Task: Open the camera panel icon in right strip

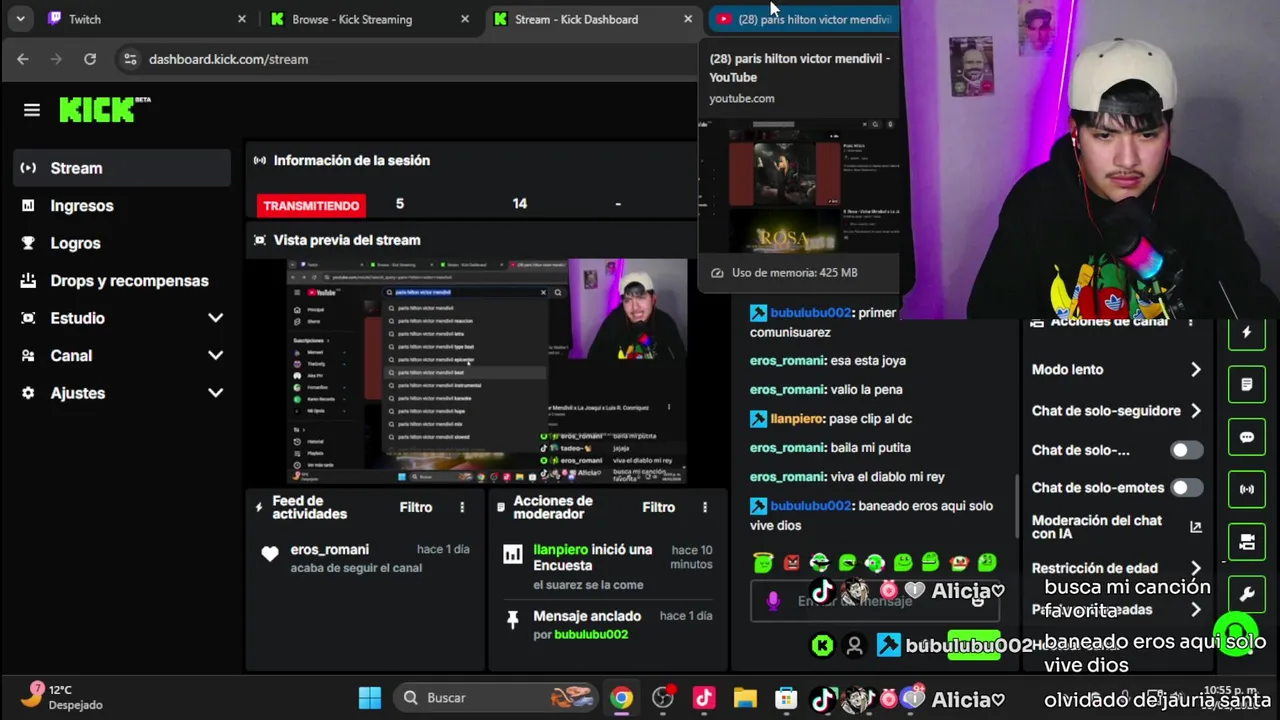Action: [x=1247, y=542]
